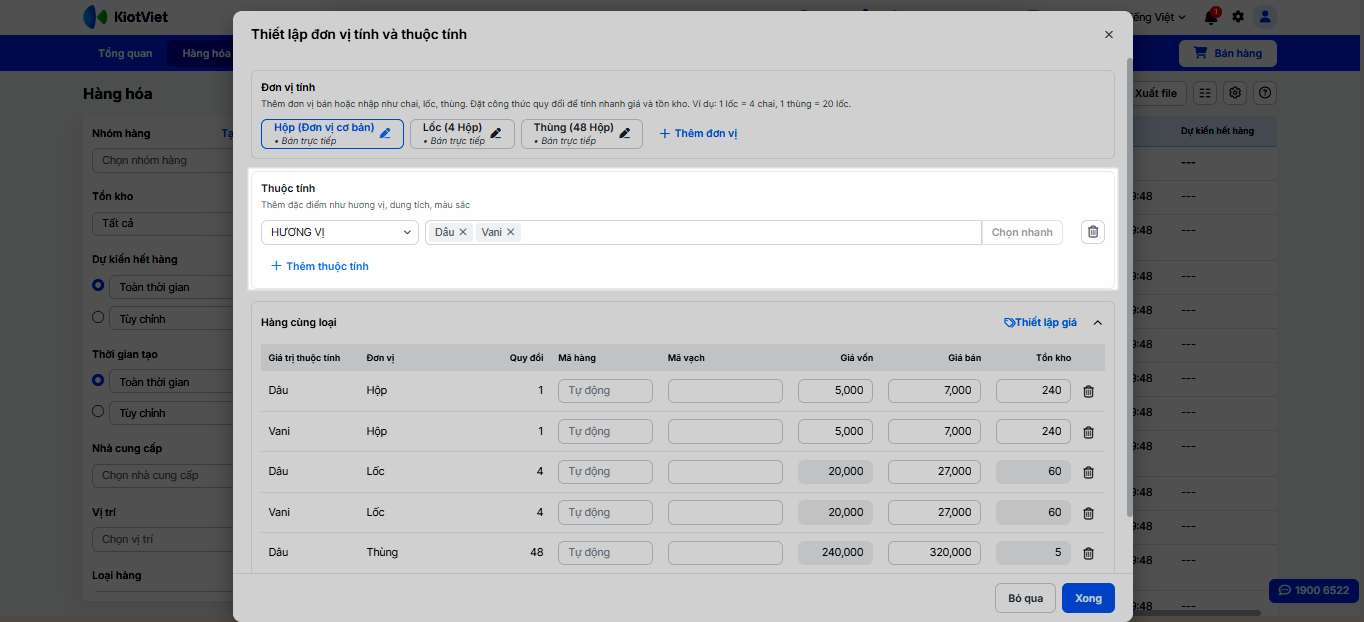Select Tùy chỉnh under Thời gian tạo
Image resolution: width=1364 pixels, height=622 pixels.
[x=98, y=412]
